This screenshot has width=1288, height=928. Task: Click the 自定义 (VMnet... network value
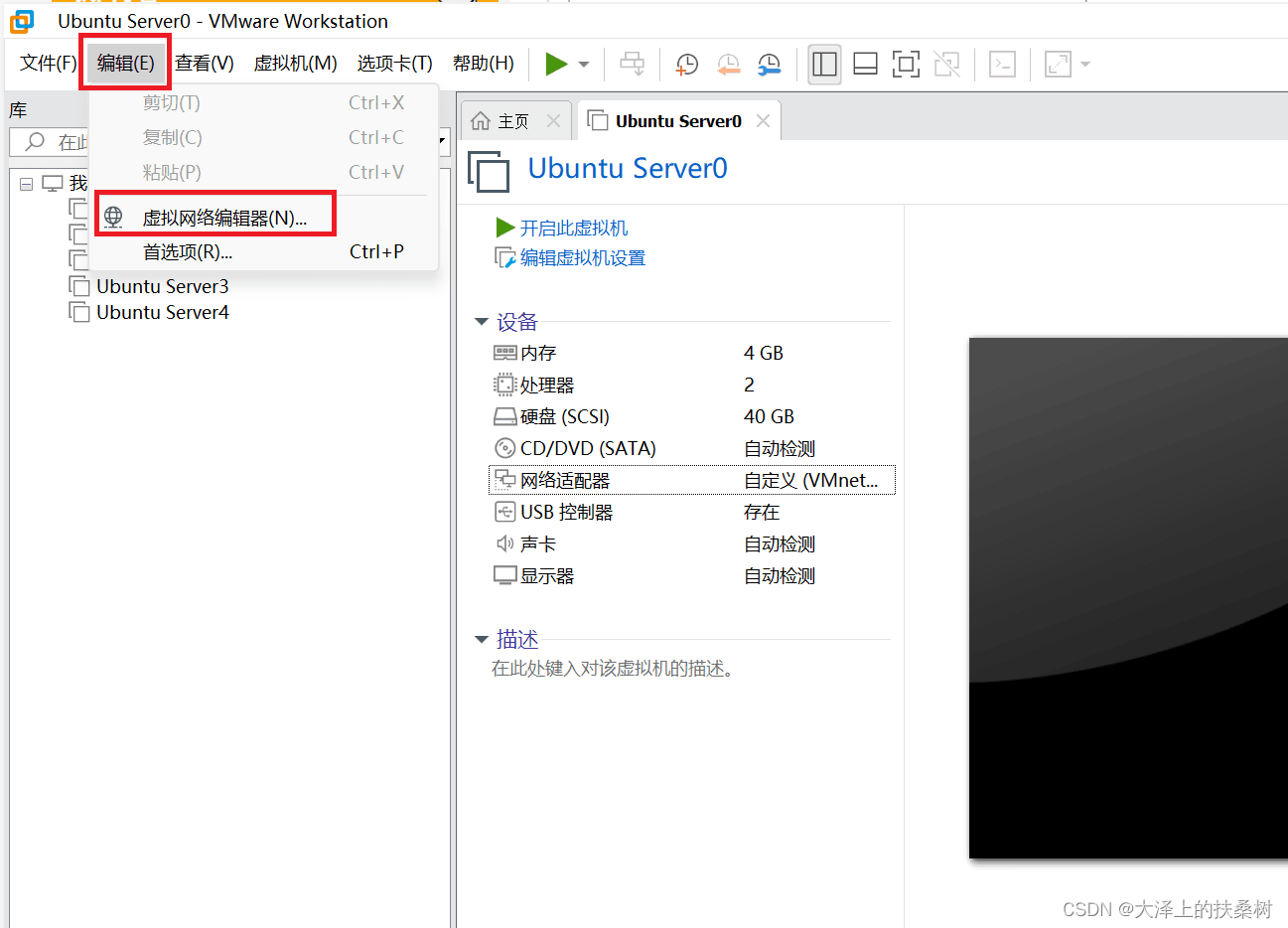click(x=811, y=480)
